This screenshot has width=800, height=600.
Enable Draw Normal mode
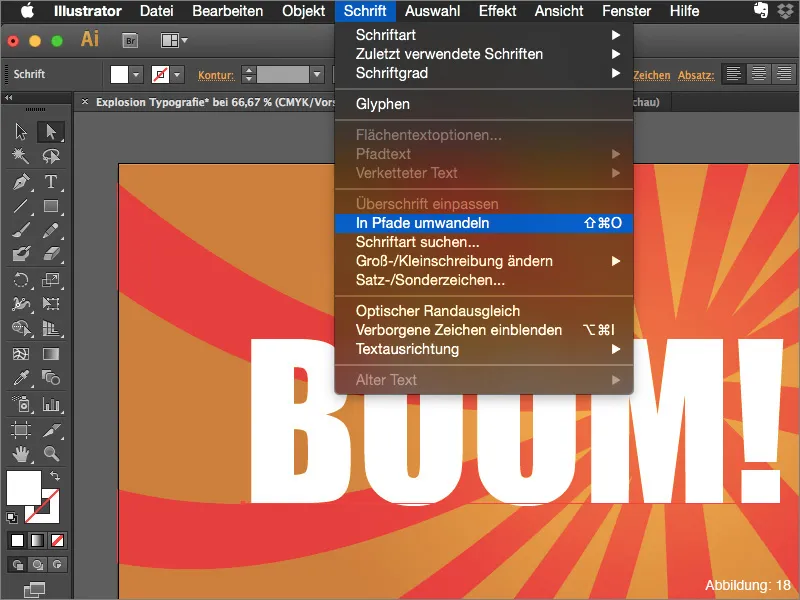(x=17, y=565)
